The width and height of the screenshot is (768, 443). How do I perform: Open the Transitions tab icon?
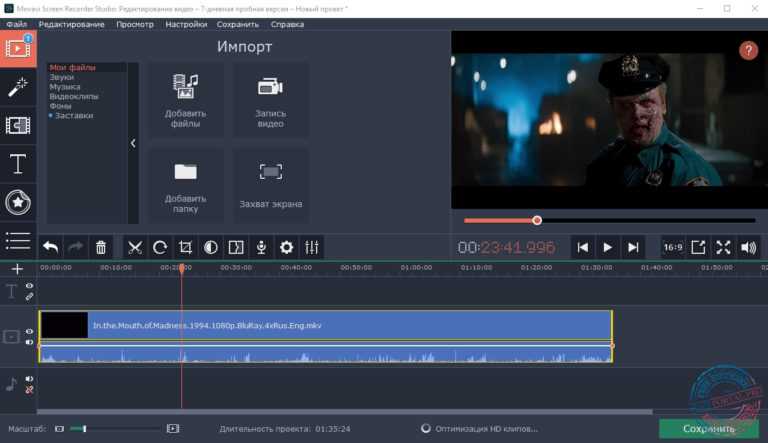click(x=18, y=125)
